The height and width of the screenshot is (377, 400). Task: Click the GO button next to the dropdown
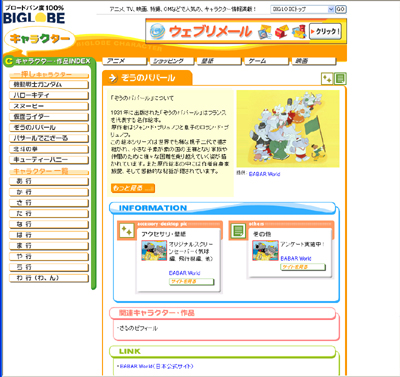coord(340,9)
